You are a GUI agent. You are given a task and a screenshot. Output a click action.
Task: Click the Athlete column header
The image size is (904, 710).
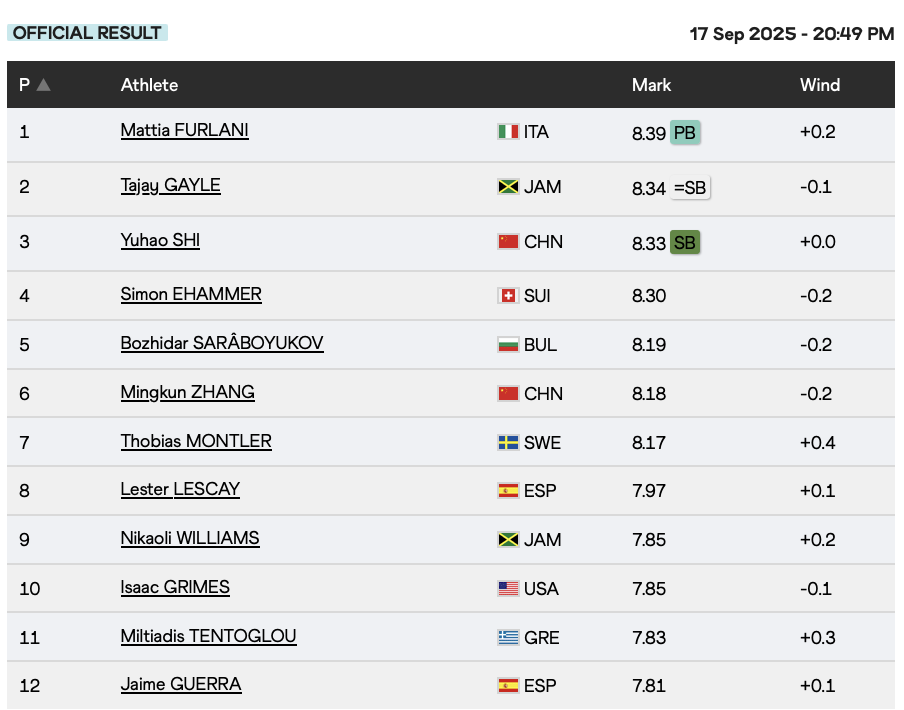click(x=149, y=85)
